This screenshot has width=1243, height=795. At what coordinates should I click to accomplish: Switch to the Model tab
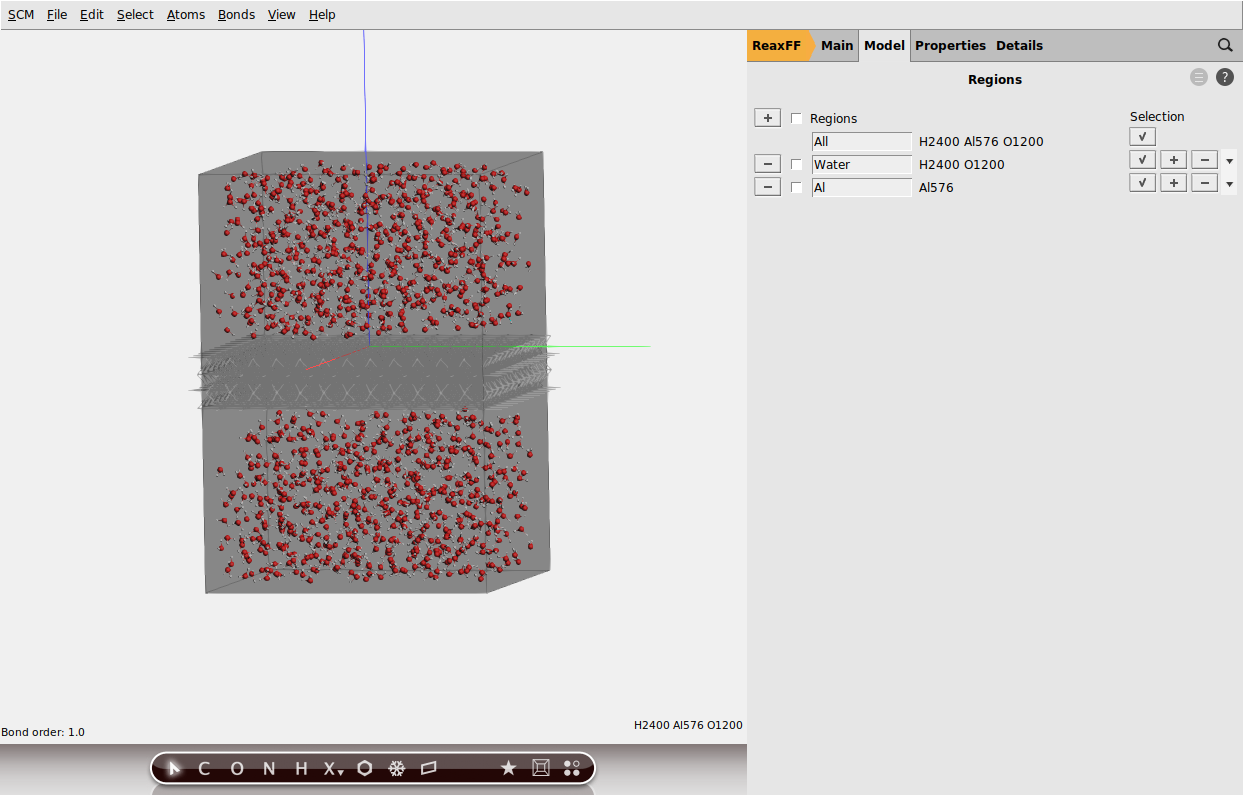(x=885, y=45)
